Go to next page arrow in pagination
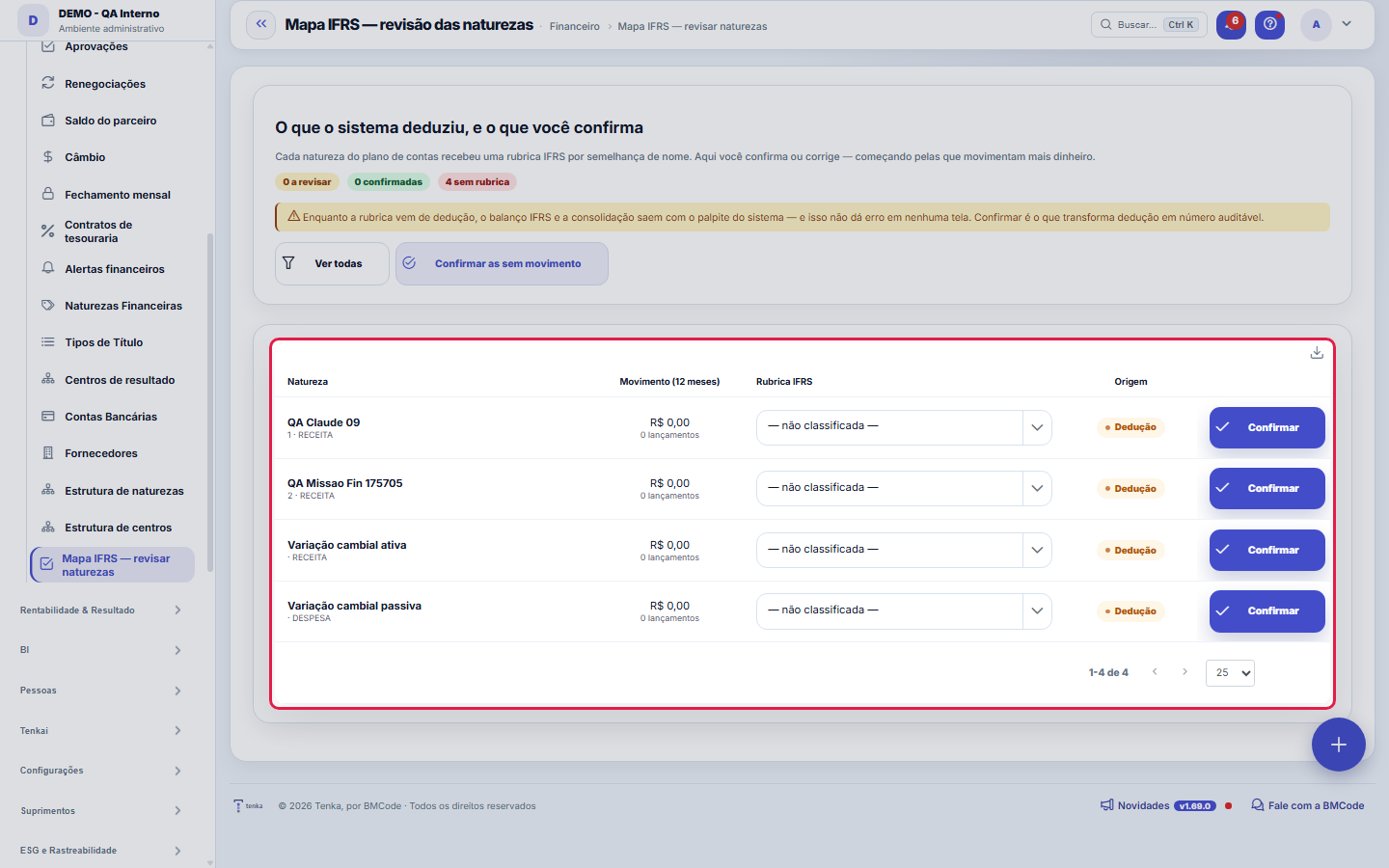 1185,672
